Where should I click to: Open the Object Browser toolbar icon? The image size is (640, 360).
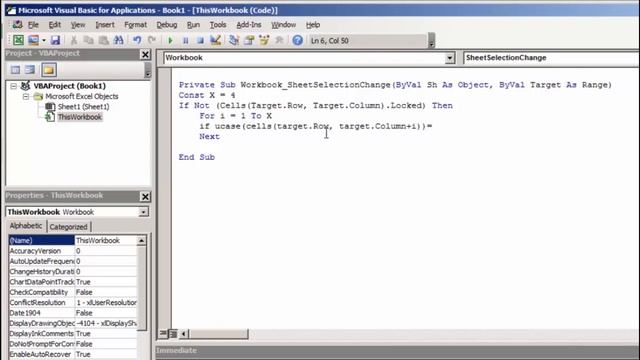coord(264,40)
